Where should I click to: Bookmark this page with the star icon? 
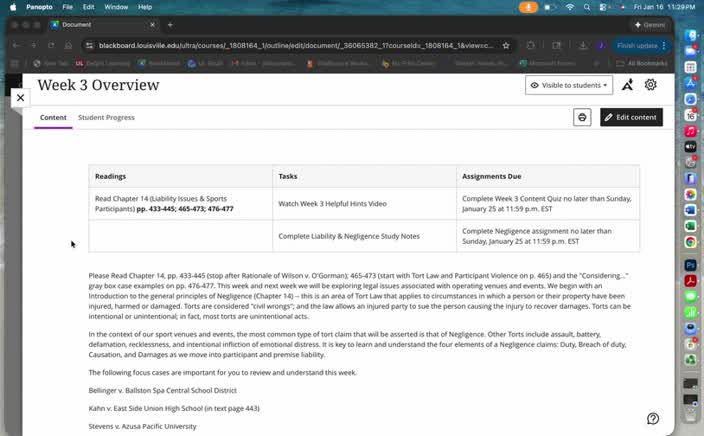coord(506,45)
